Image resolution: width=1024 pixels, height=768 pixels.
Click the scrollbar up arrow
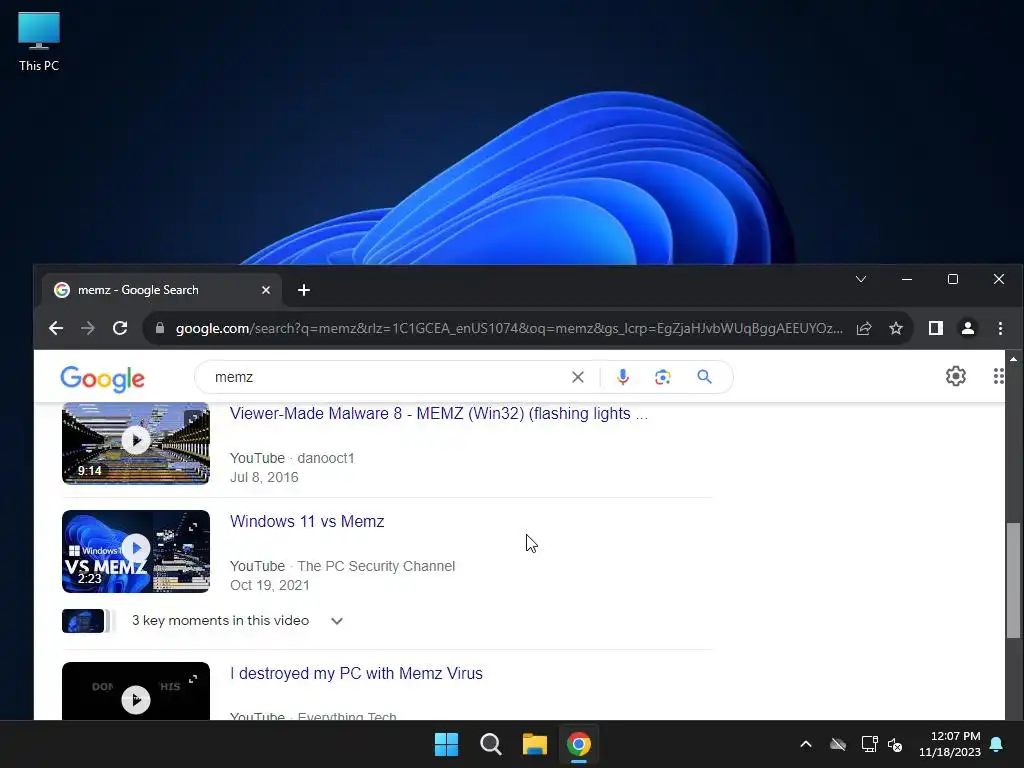(1013, 359)
